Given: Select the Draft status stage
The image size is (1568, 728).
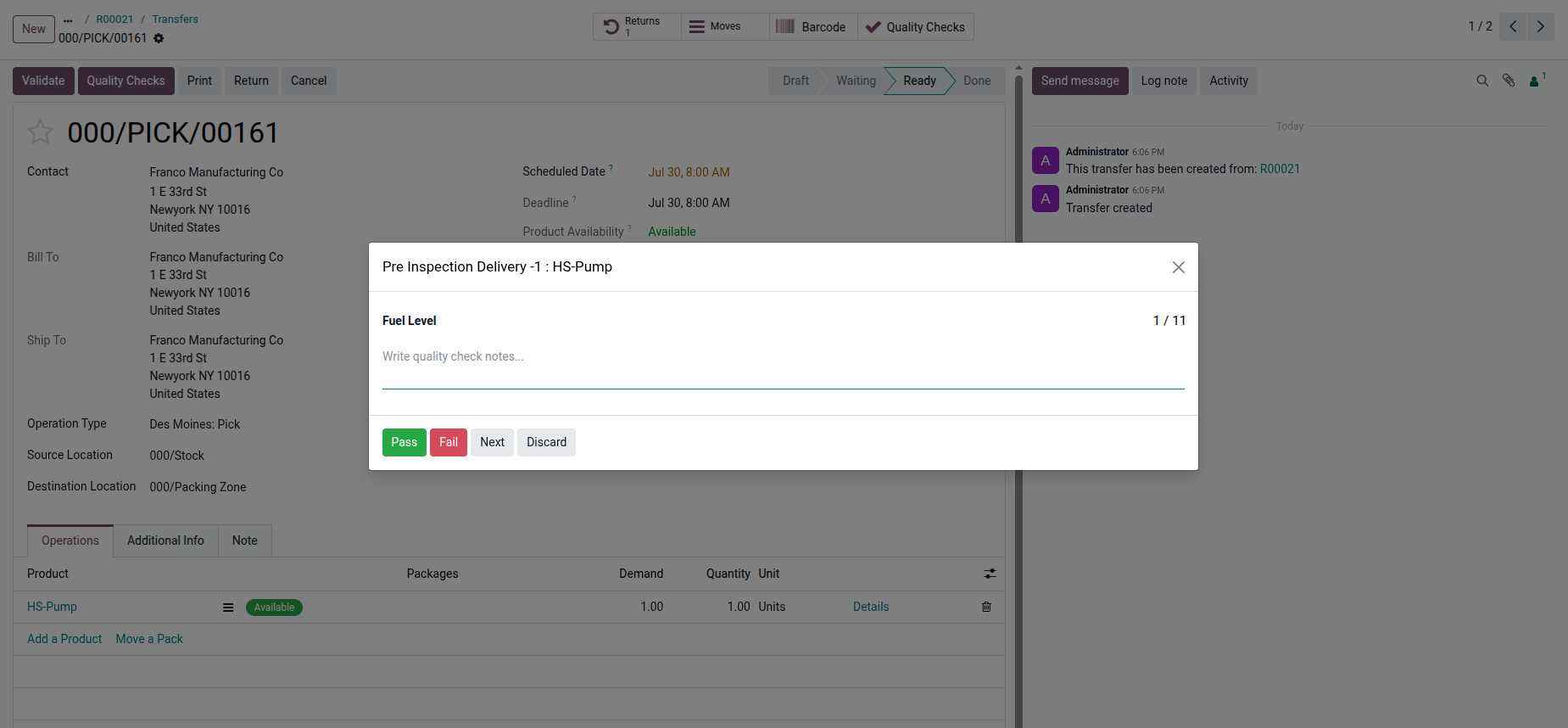Looking at the screenshot, I should pyautogui.click(x=795, y=81).
